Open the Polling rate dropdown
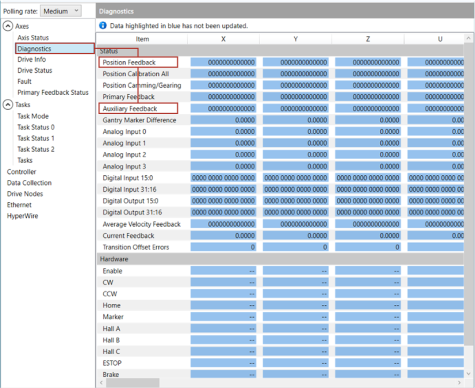475x388 pixels. [61, 11]
